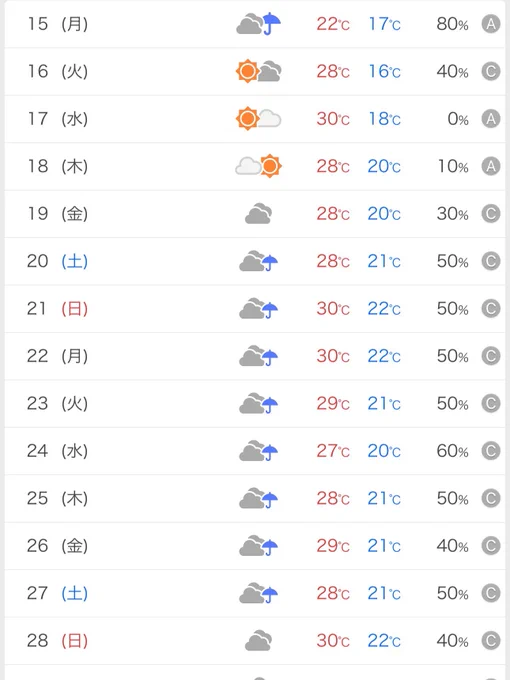Screen dimensions: 510x680
Task: Open the 23 (火) forecast entry
Action: coord(255,404)
